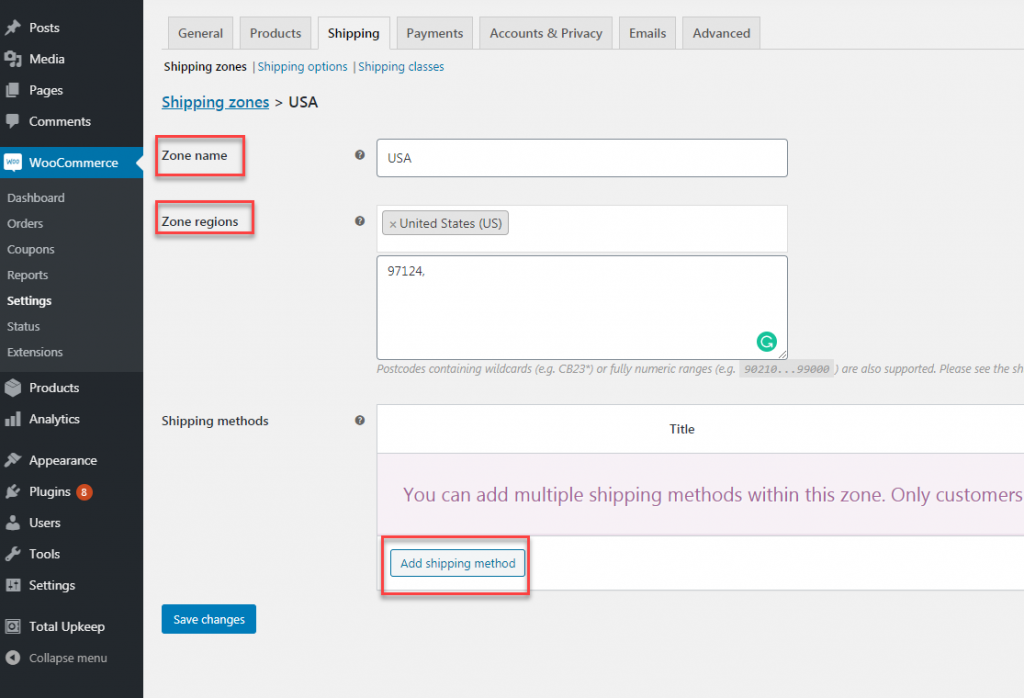Open Plugins from the sidebar icon
Image resolution: width=1024 pixels, height=698 pixels.
point(13,492)
